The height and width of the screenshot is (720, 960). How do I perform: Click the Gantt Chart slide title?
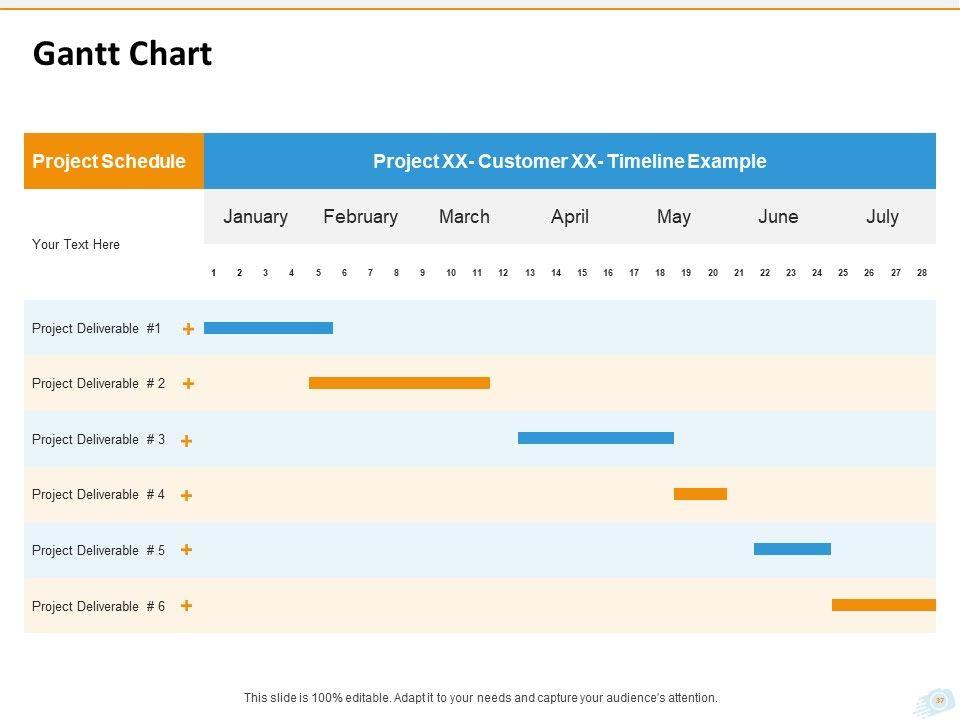pyautogui.click(x=122, y=54)
